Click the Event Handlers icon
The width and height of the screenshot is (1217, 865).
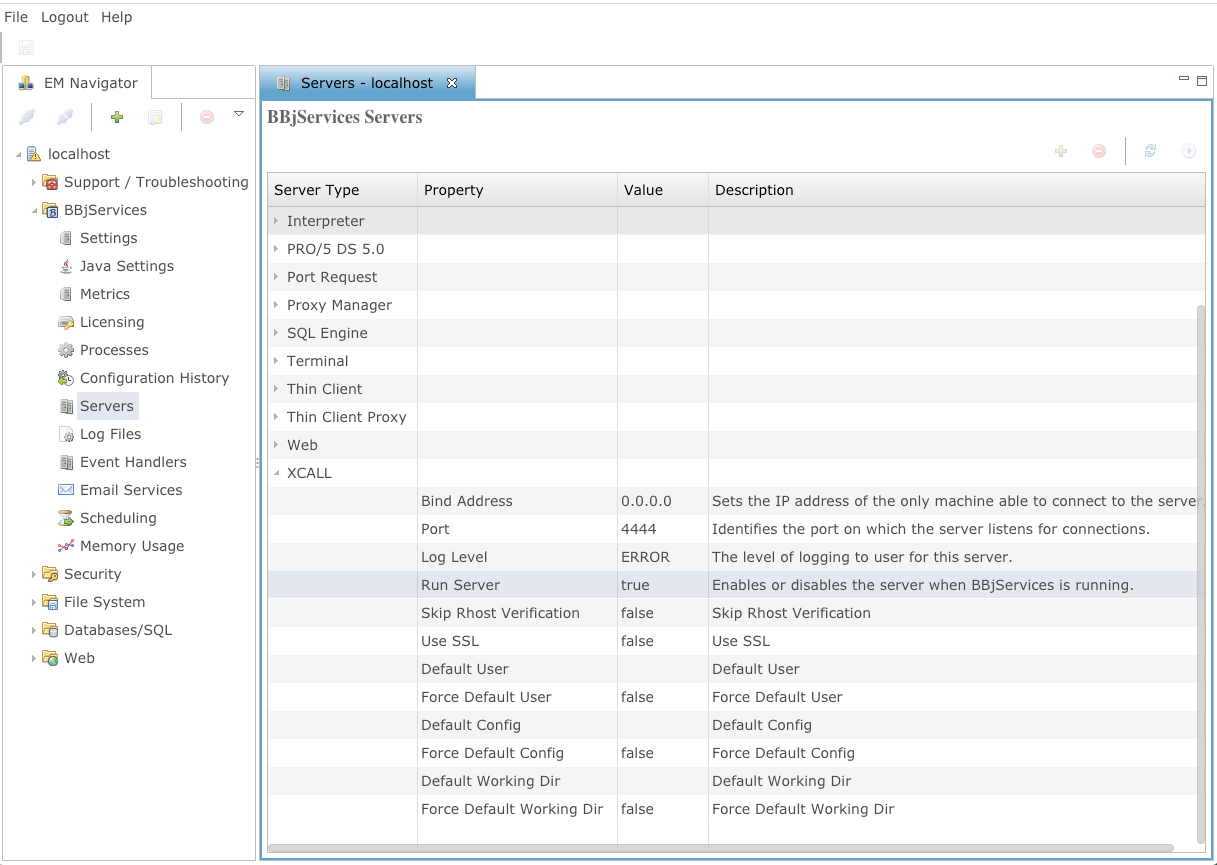click(x=66, y=462)
